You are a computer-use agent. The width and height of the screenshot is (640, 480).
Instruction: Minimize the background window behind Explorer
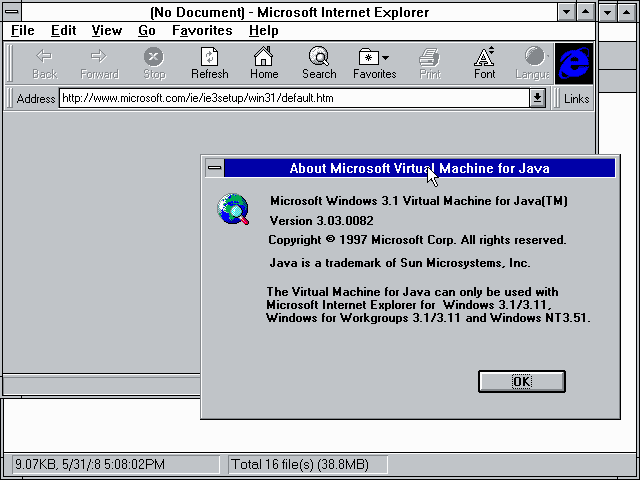click(x=607, y=12)
